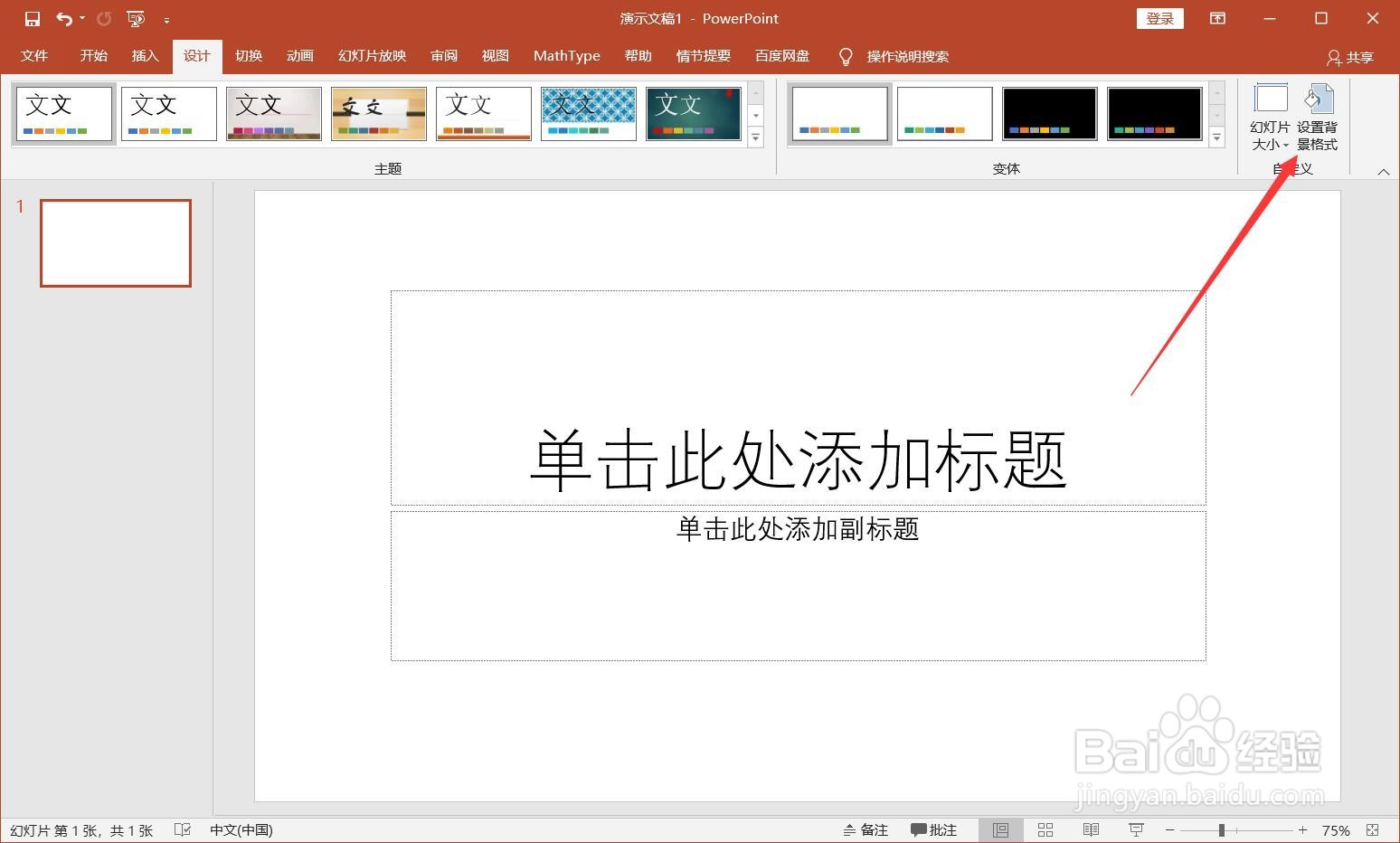1400x843 pixels.
Task: Click the 共享 share button
Action: click(1350, 57)
